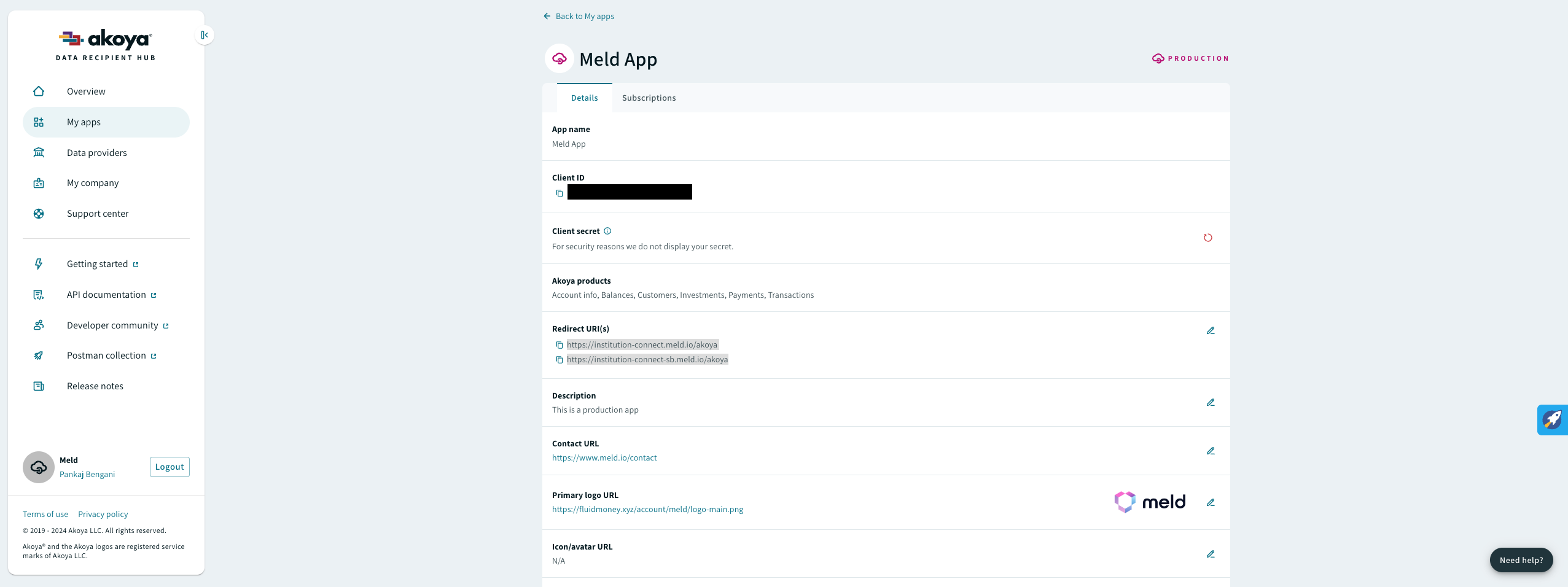Viewport: 1568px width, 587px height.
Task: Edit the Icon/avatar URL
Action: [1211, 554]
